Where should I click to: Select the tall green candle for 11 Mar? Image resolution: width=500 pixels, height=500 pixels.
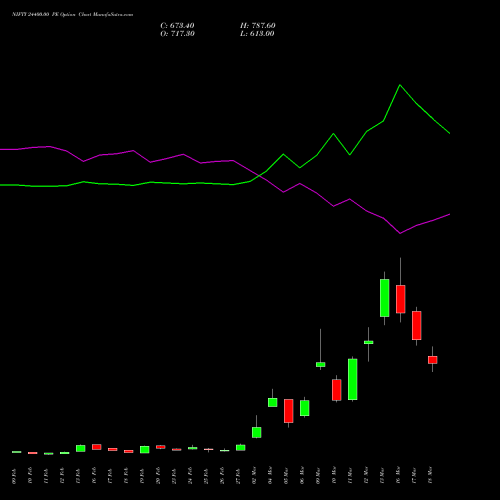352,379
